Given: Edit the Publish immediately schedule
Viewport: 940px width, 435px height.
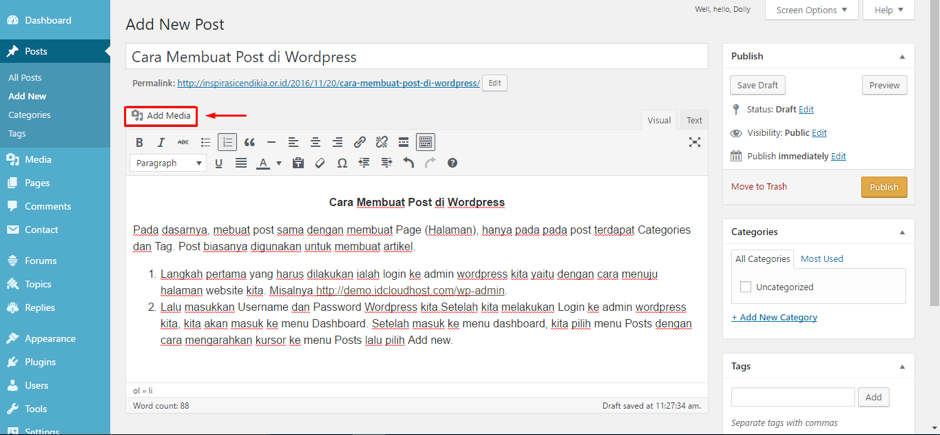Looking at the screenshot, I should click(839, 156).
